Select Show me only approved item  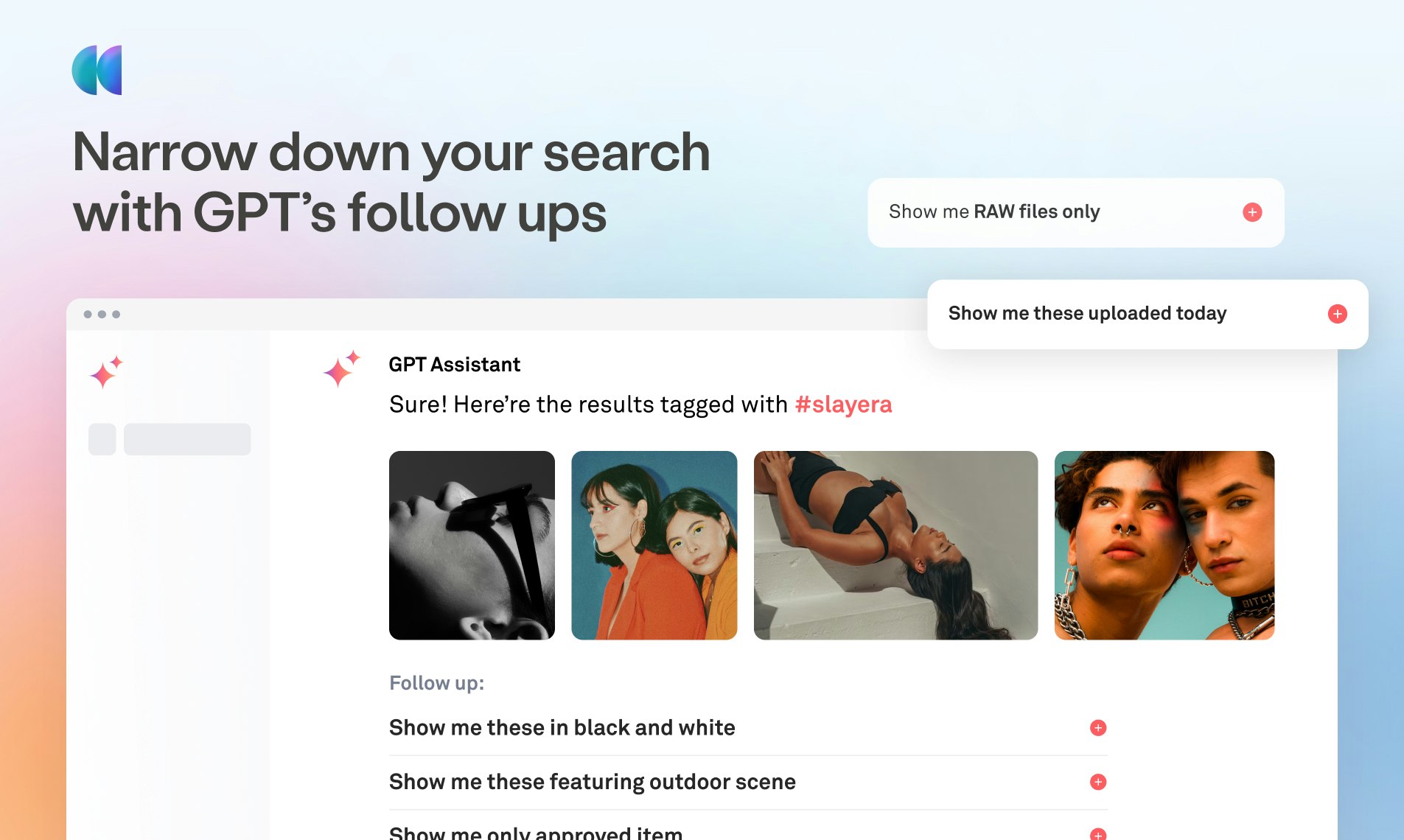(748, 829)
